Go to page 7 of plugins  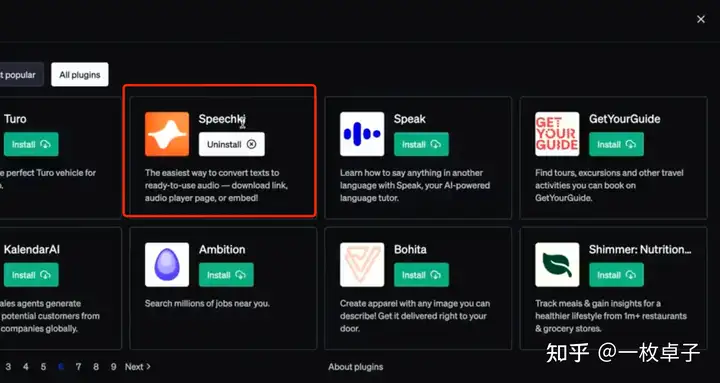pos(79,366)
